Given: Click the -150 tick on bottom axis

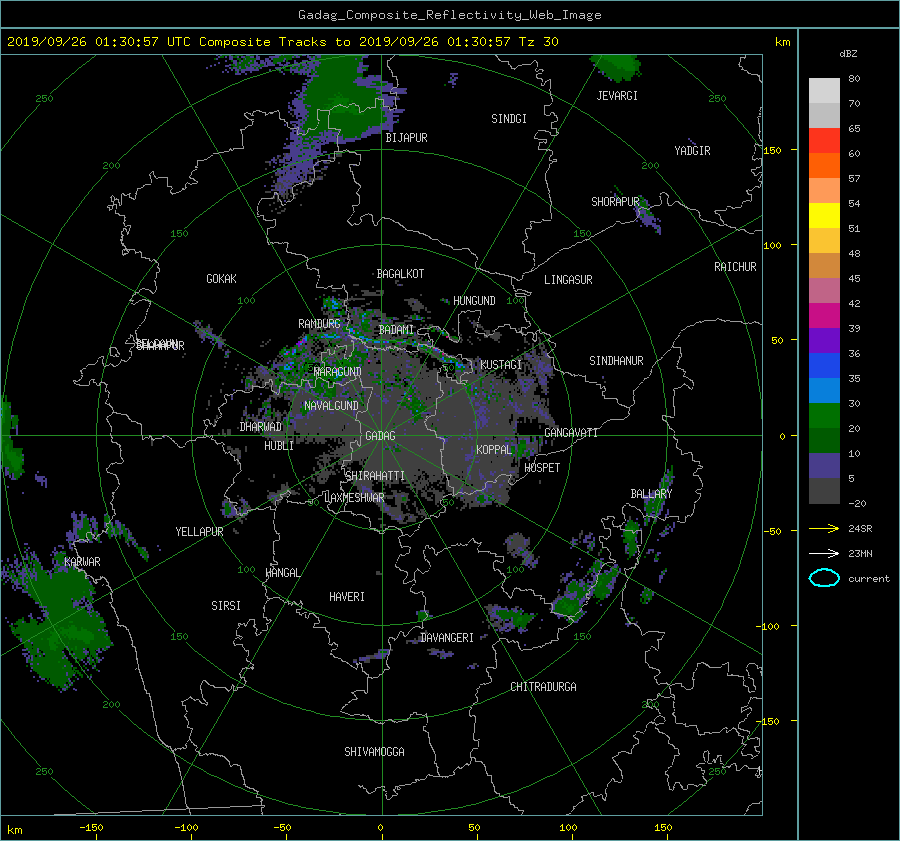Looking at the screenshot, I should 91,828.
